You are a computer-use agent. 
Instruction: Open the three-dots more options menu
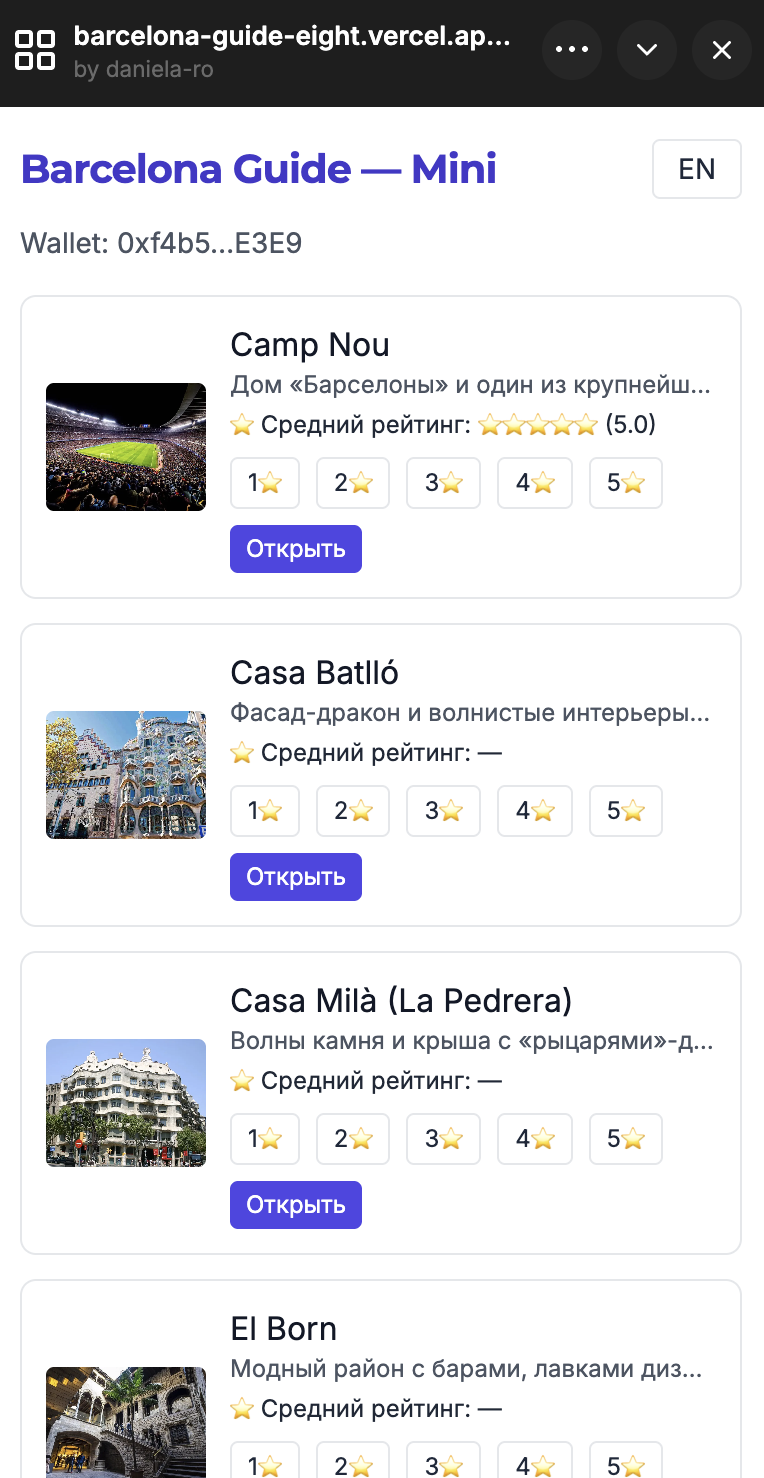(572, 50)
